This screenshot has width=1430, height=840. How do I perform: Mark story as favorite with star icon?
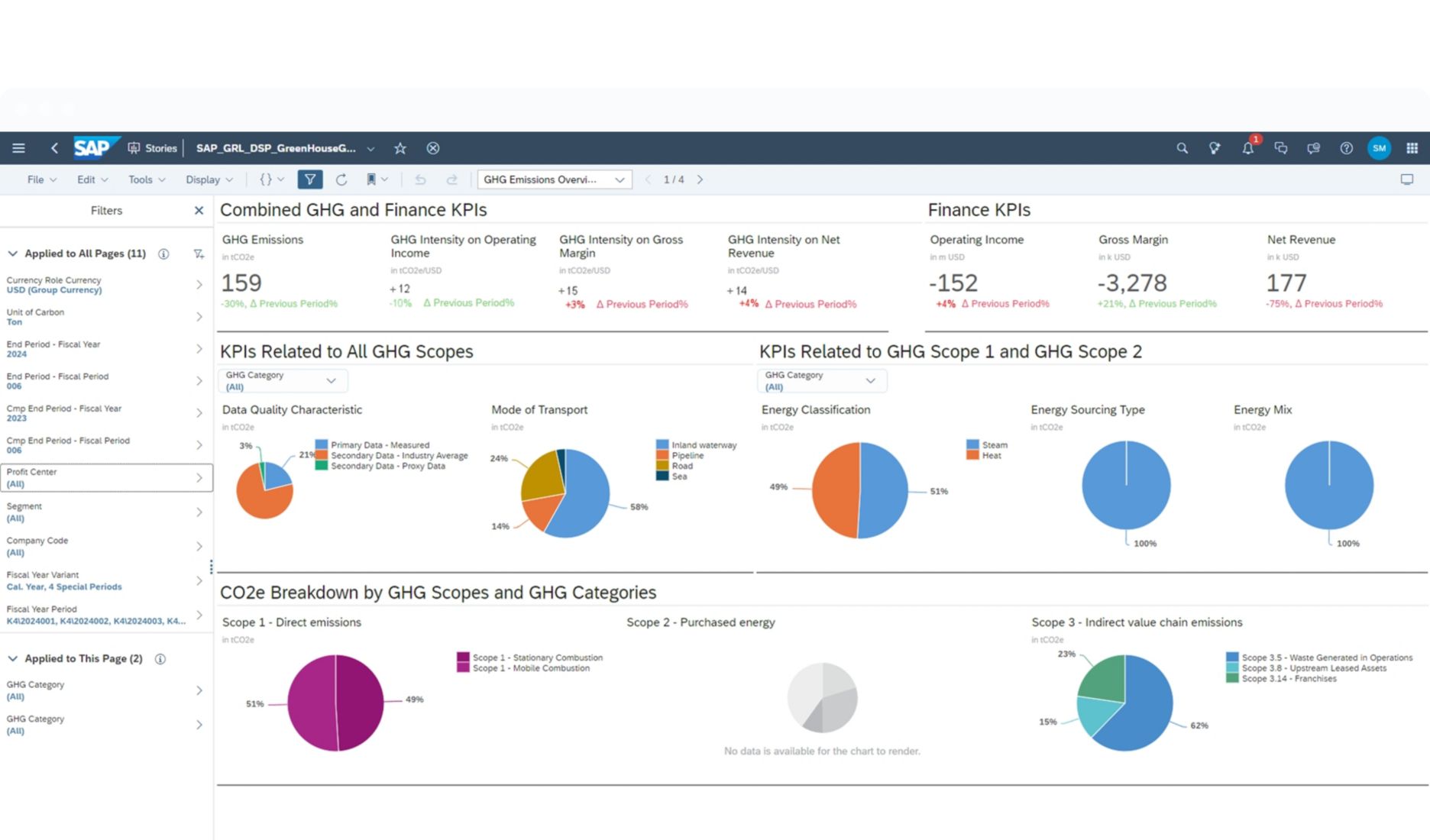(400, 148)
